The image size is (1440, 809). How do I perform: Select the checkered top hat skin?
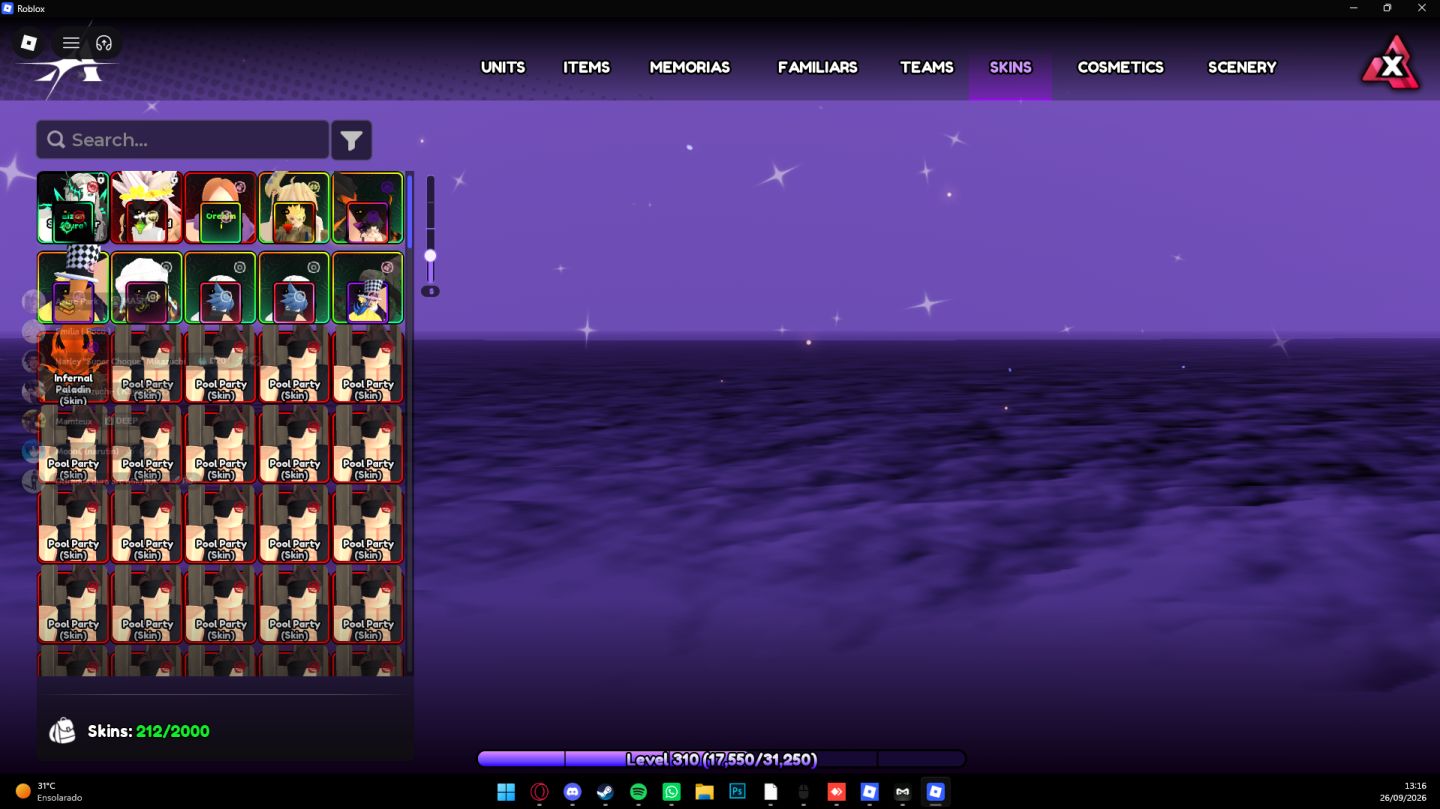point(73,287)
